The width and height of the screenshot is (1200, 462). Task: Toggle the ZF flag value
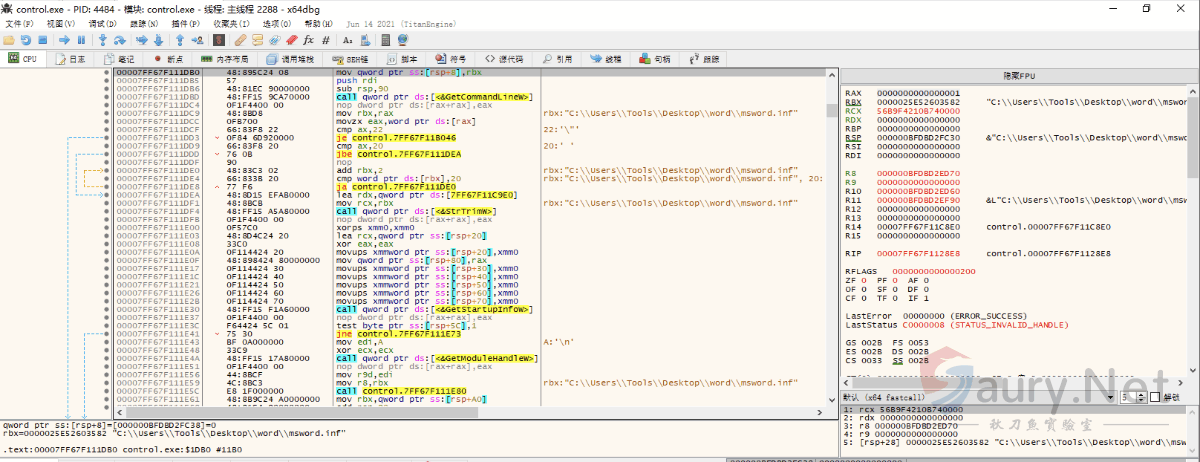[x=863, y=281]
